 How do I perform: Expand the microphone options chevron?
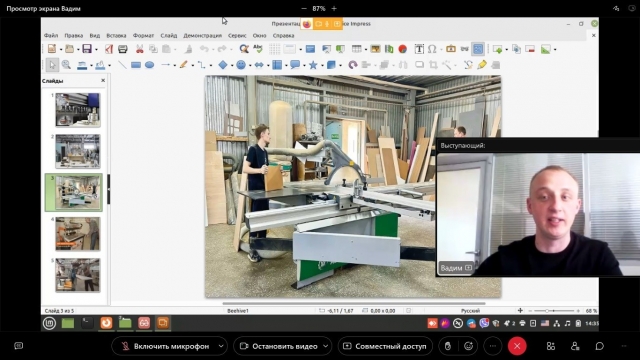[221, 346]
